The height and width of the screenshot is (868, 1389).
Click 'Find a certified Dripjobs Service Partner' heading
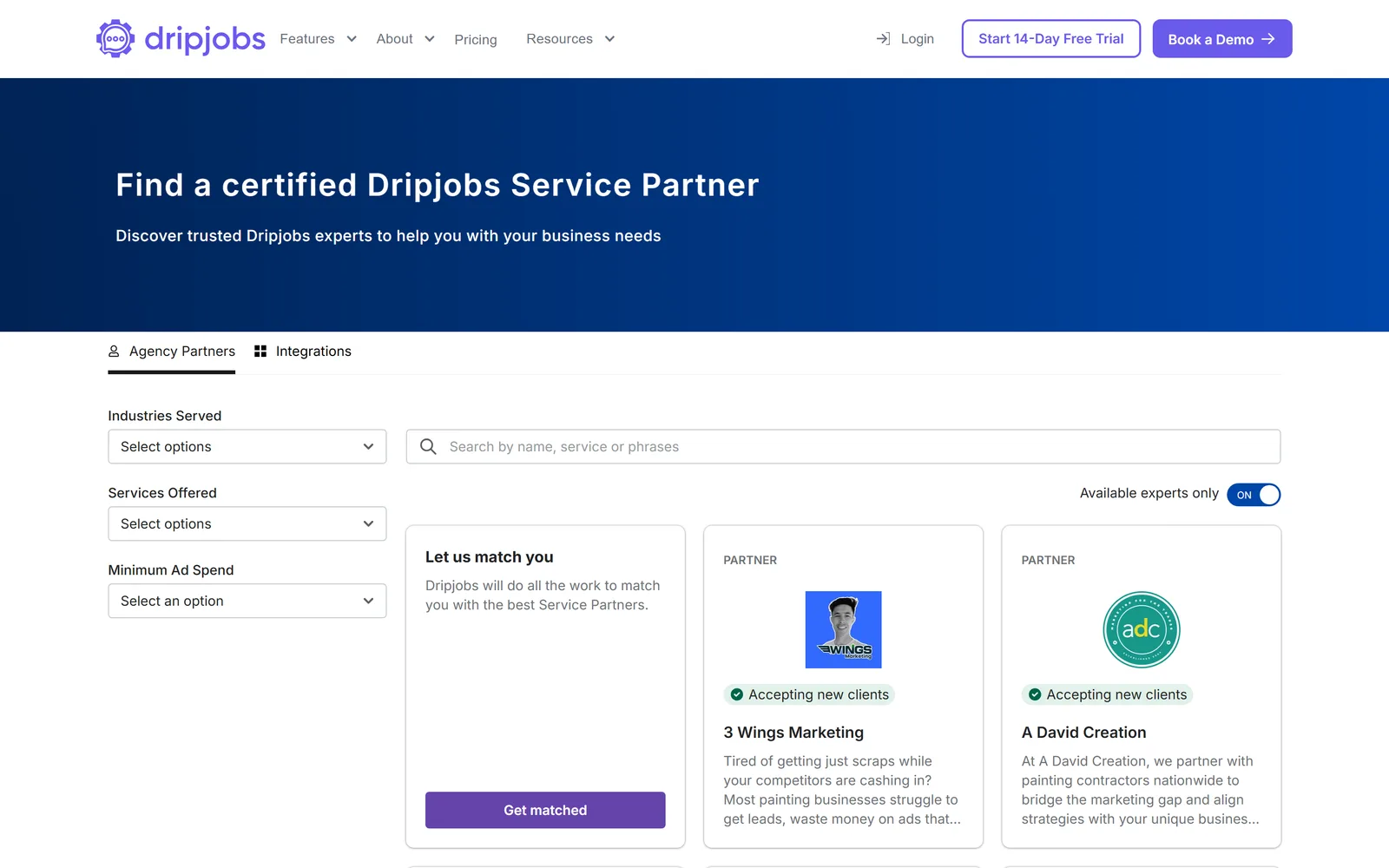pyautogui.click(x=438, y=185)
